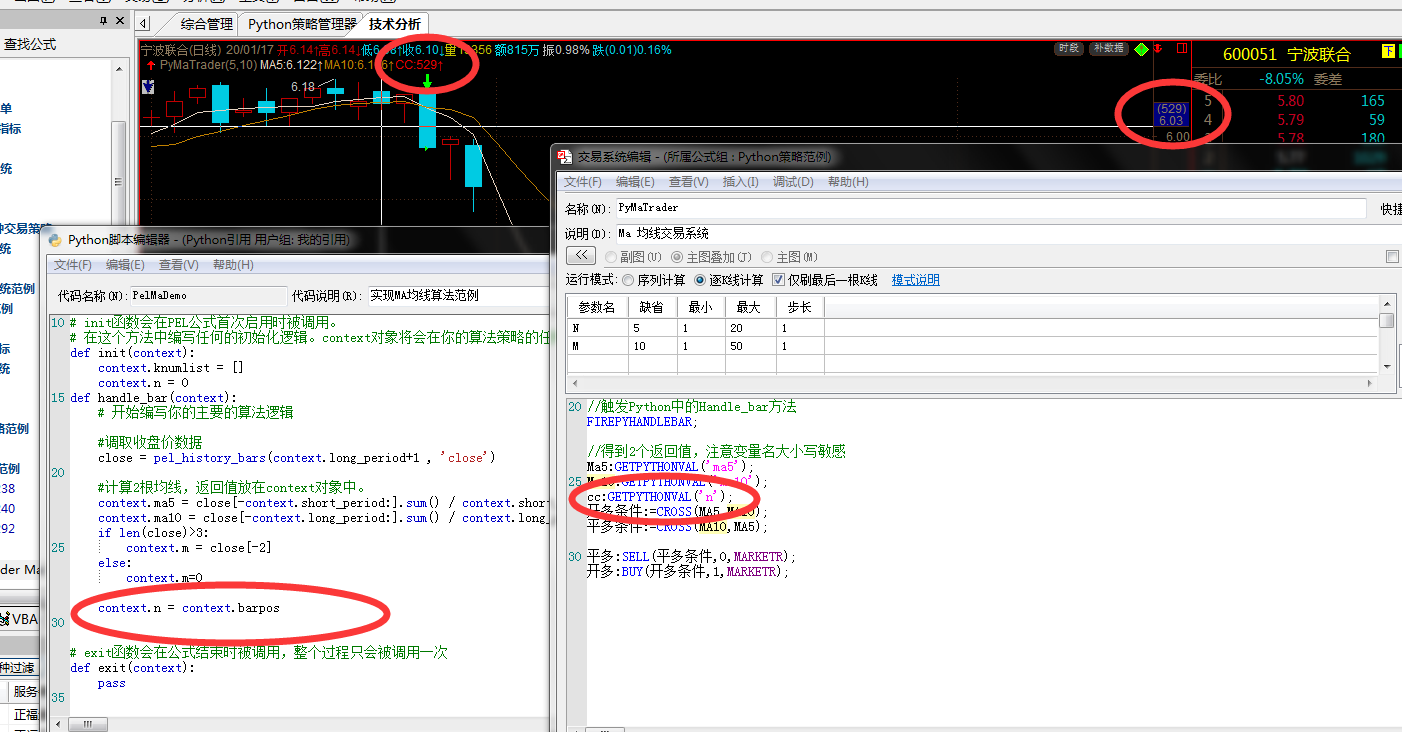Image resolution: width=1402 pixels, height=732 pixels.
Task: Click the tab strip scroll-left arrow
Action: click(143, 23)
